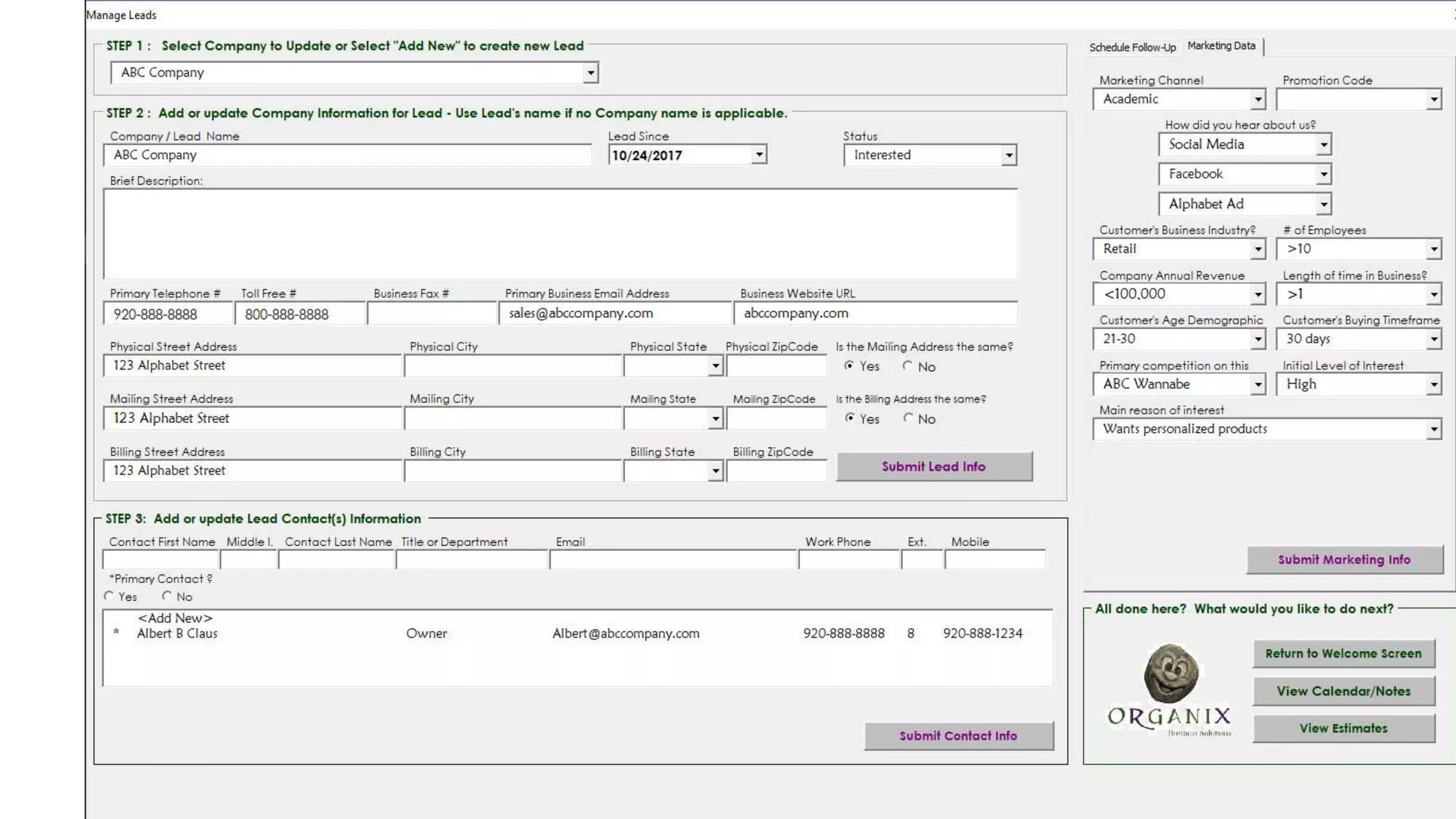The height and width of the screenshot is (819, 1456).
Task: Expand the Physical State dropdown
Action: (715, 366)
